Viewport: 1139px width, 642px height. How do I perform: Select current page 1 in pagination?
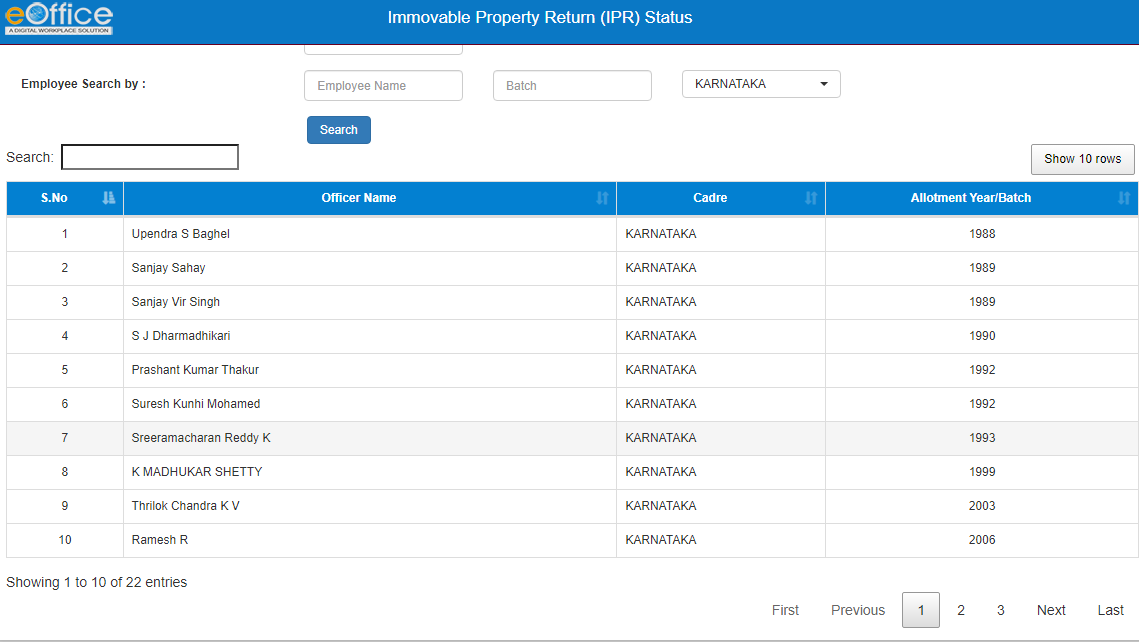click(x=921, y=610)
